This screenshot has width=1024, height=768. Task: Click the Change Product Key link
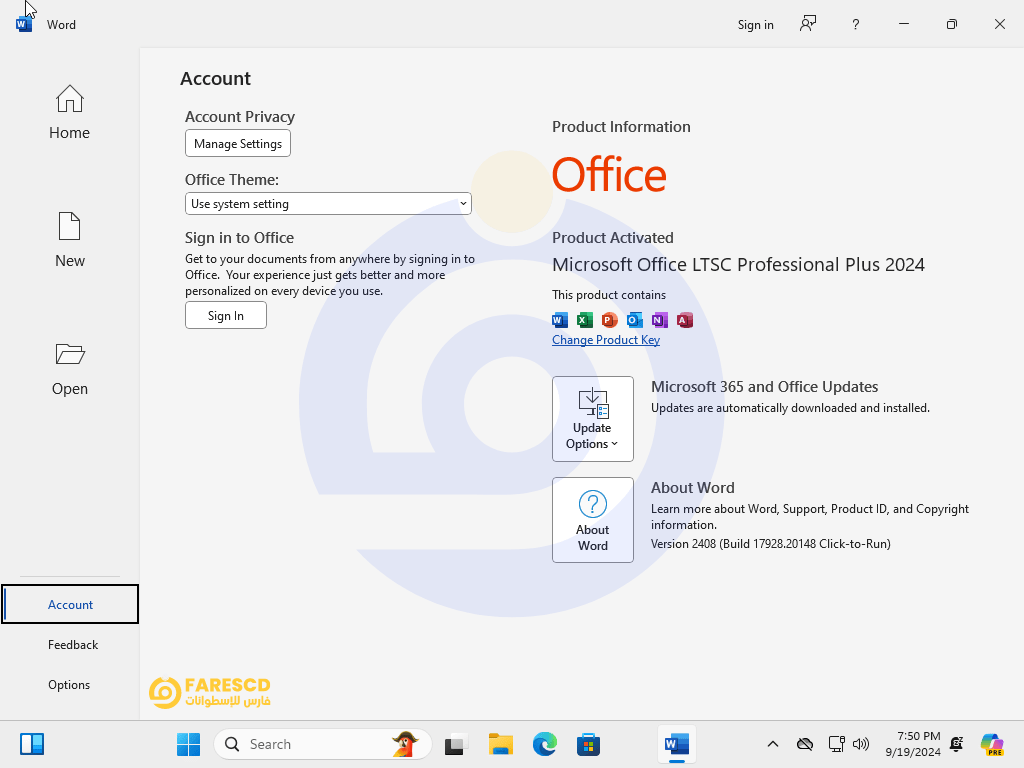(x=606, y=340)
